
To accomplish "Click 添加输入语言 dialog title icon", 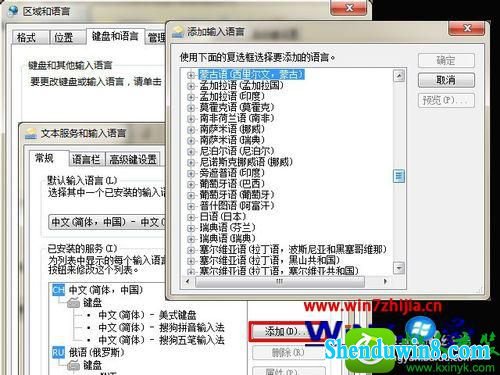I will tap(178, 32).
